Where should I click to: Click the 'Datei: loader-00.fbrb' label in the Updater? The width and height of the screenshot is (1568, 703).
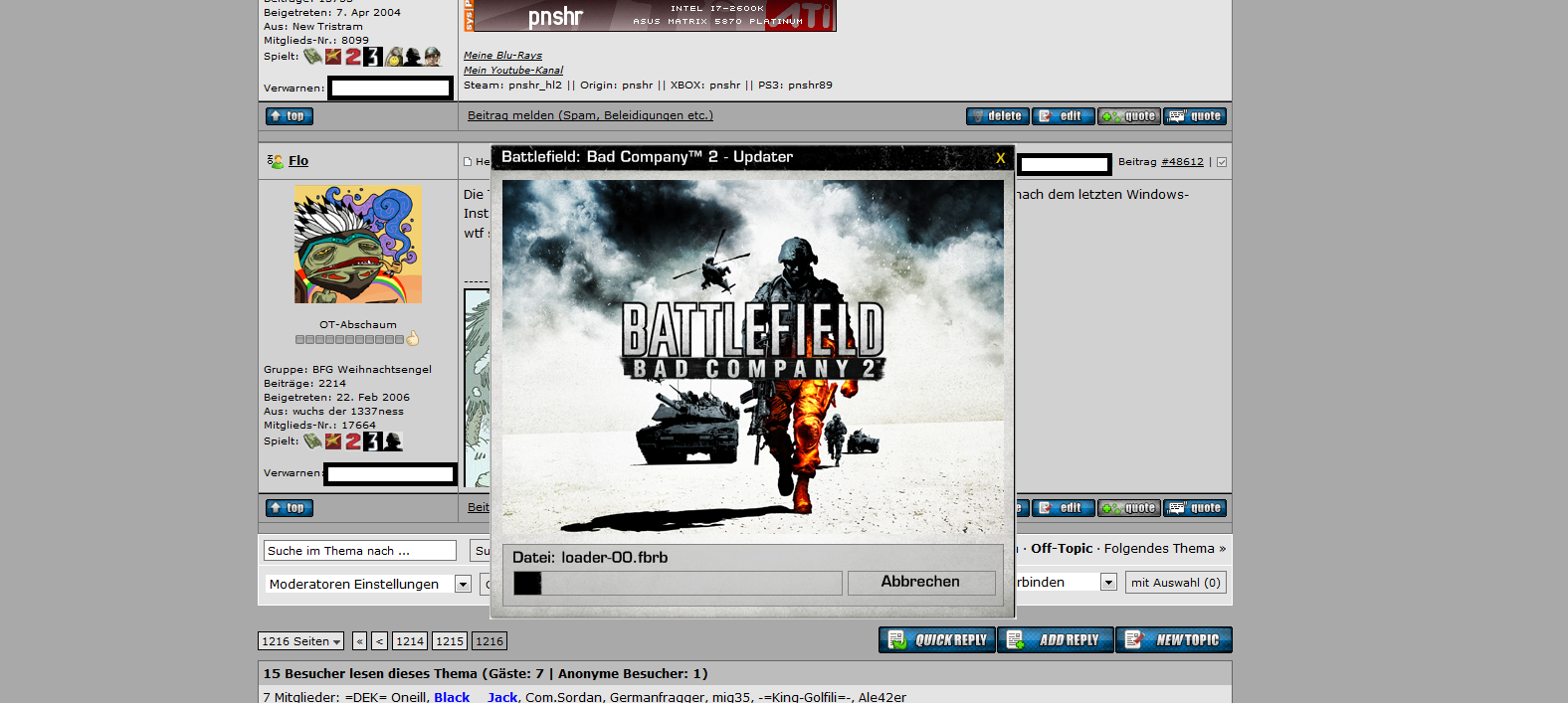click(x=590, y=558)
